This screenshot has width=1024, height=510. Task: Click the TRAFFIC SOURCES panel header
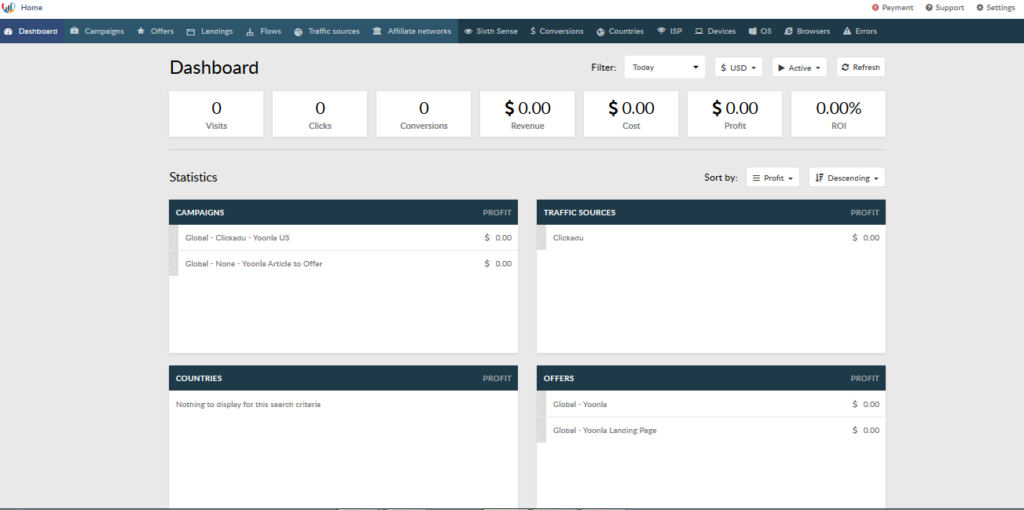(x=711, y=212)
